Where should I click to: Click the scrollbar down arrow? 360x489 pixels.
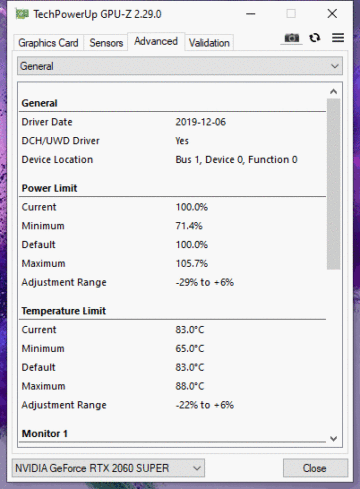click(333, 439)
